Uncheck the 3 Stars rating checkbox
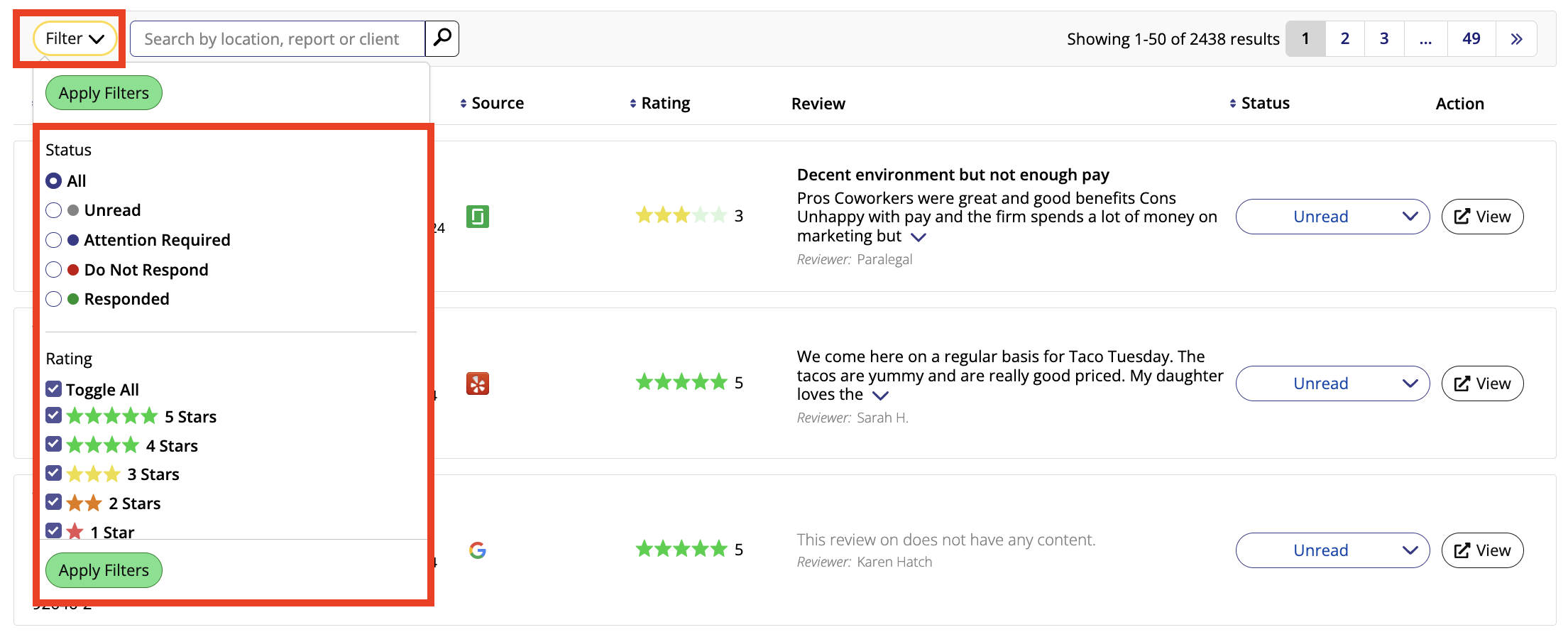 click(x=54, y=474)
